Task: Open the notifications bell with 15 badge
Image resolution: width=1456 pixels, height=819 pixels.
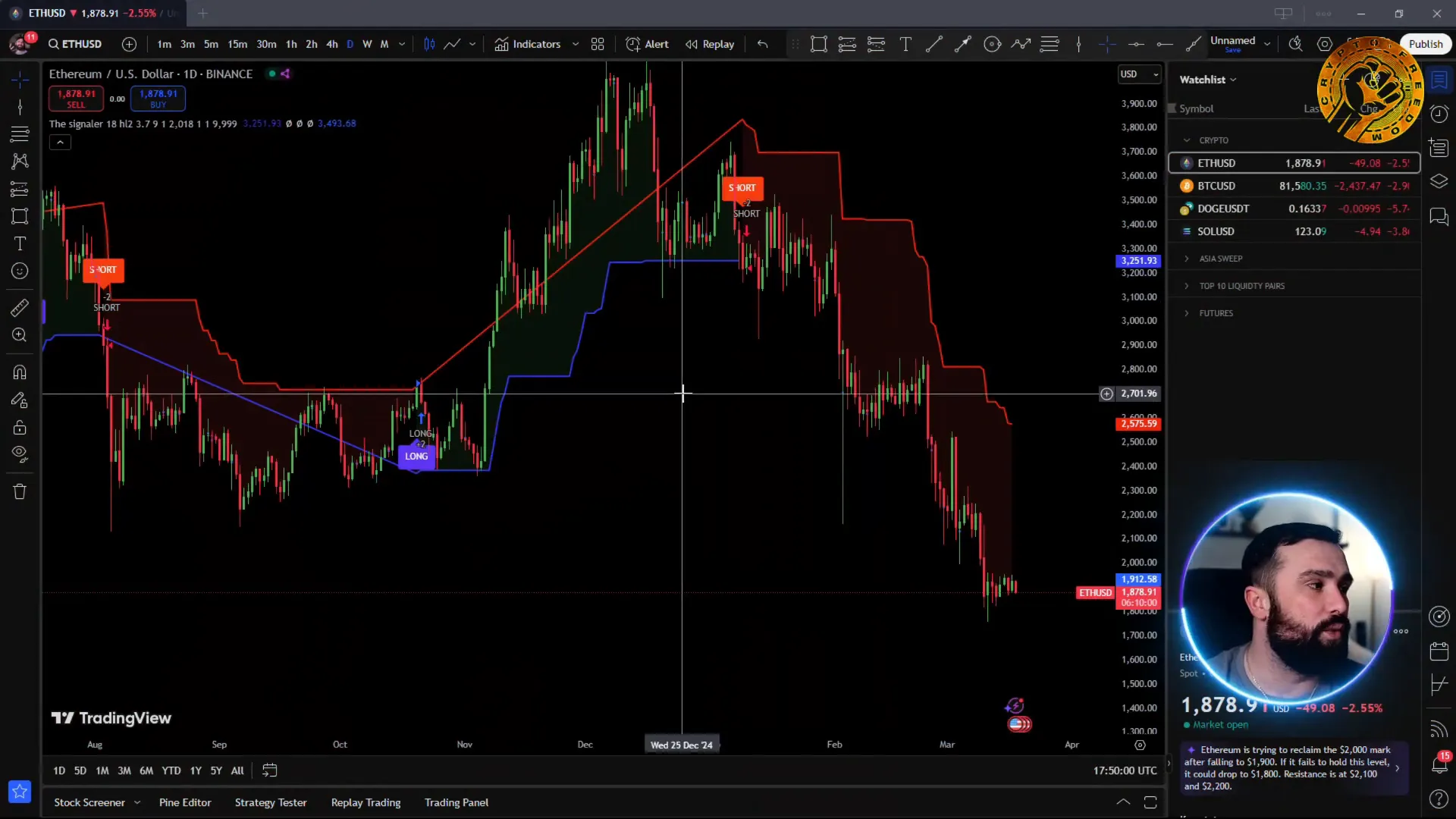Action: pyautogui.click(x=1439, y=763)
